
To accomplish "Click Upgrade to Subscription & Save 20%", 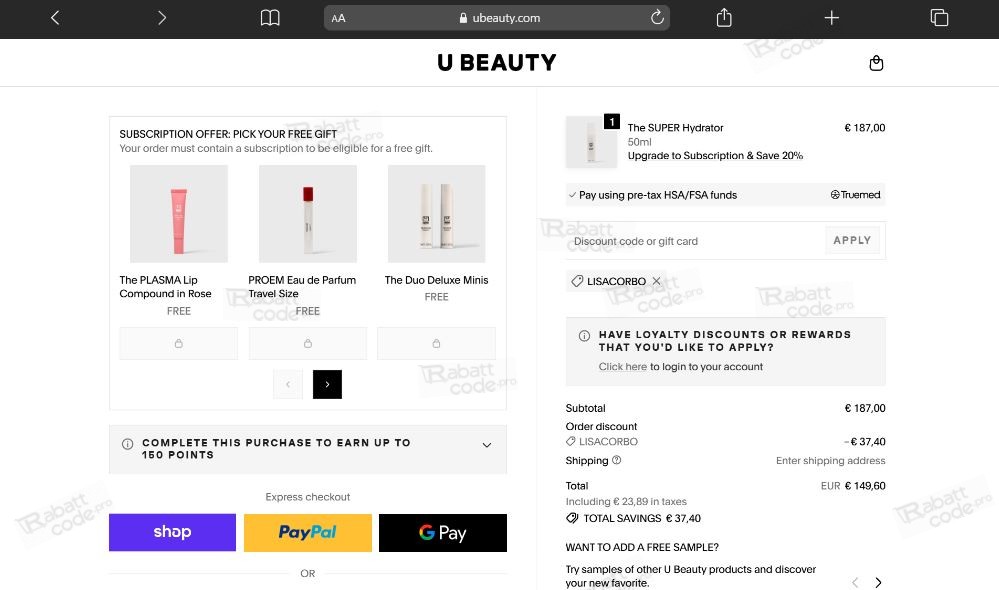I will click(715, 155).
